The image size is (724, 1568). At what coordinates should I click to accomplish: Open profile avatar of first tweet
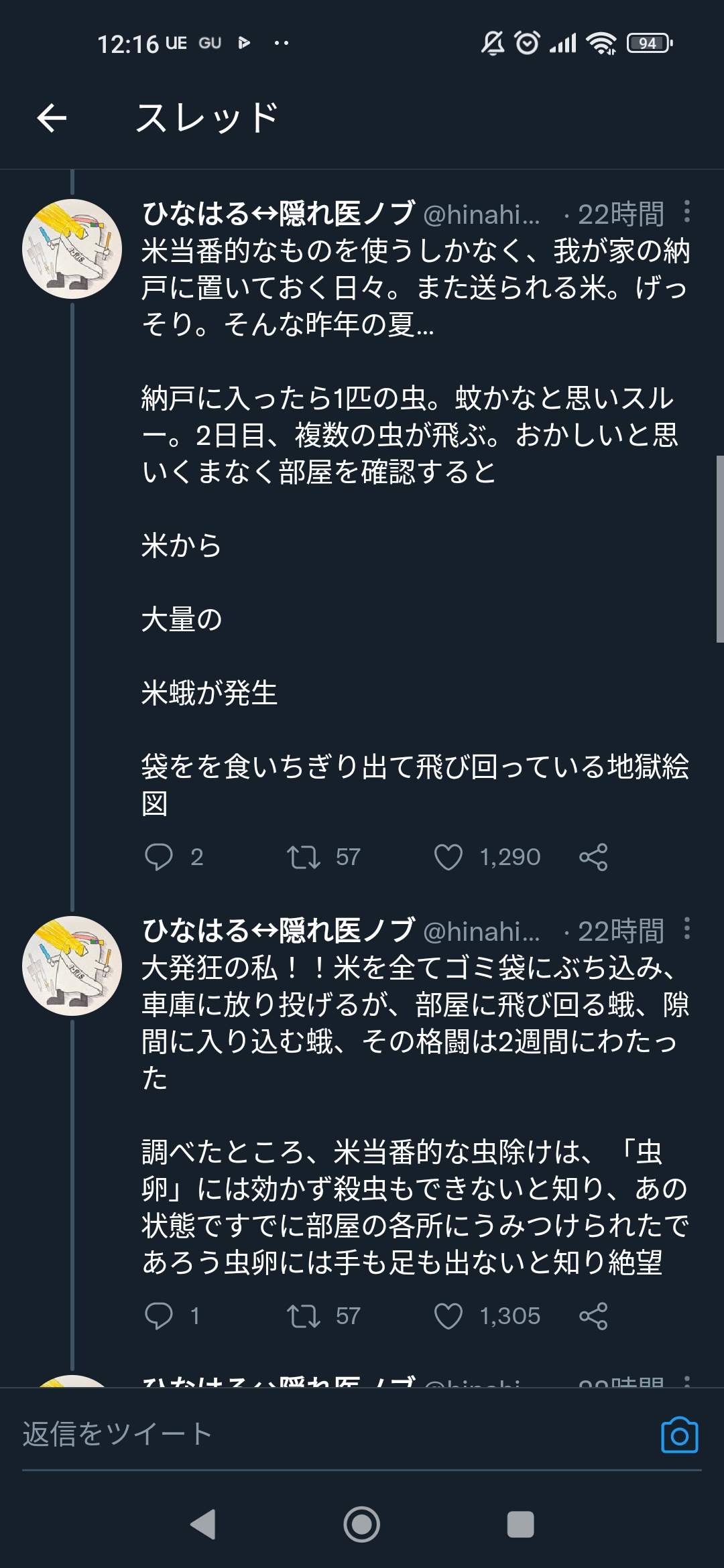click(72, 249)
